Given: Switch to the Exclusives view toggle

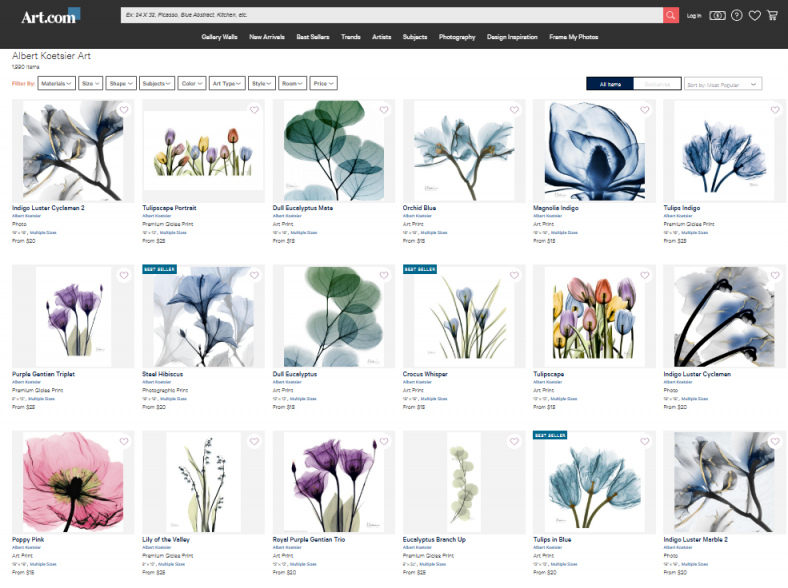Looking at the screenshot, I should click(657, 84).
